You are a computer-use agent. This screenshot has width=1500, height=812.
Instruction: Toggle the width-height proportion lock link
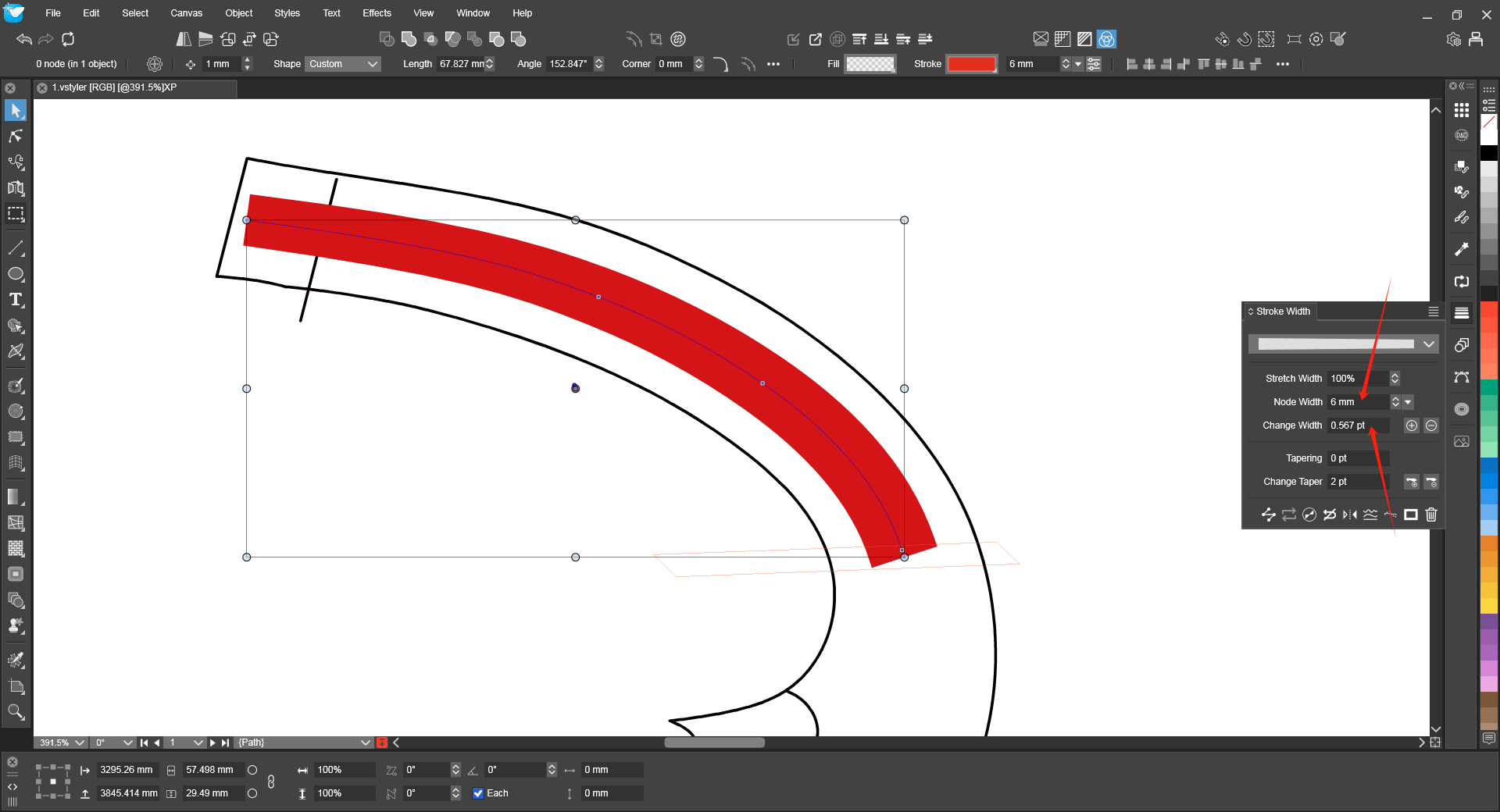[x=271, y=782]
